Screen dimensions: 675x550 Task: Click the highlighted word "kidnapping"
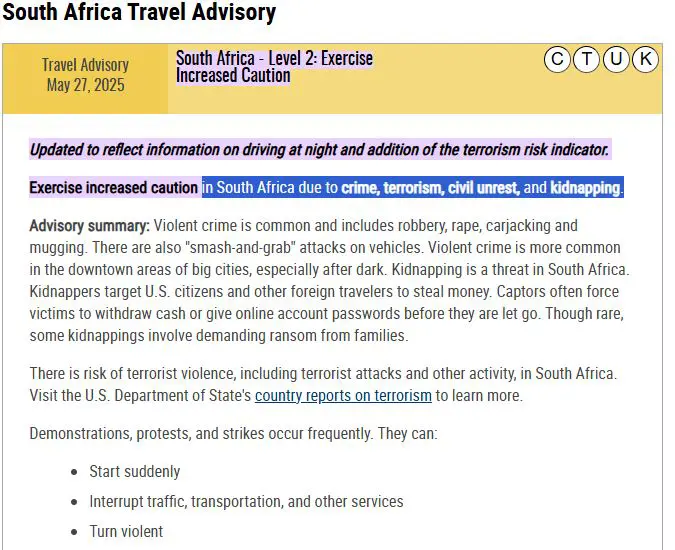(586, 188)
